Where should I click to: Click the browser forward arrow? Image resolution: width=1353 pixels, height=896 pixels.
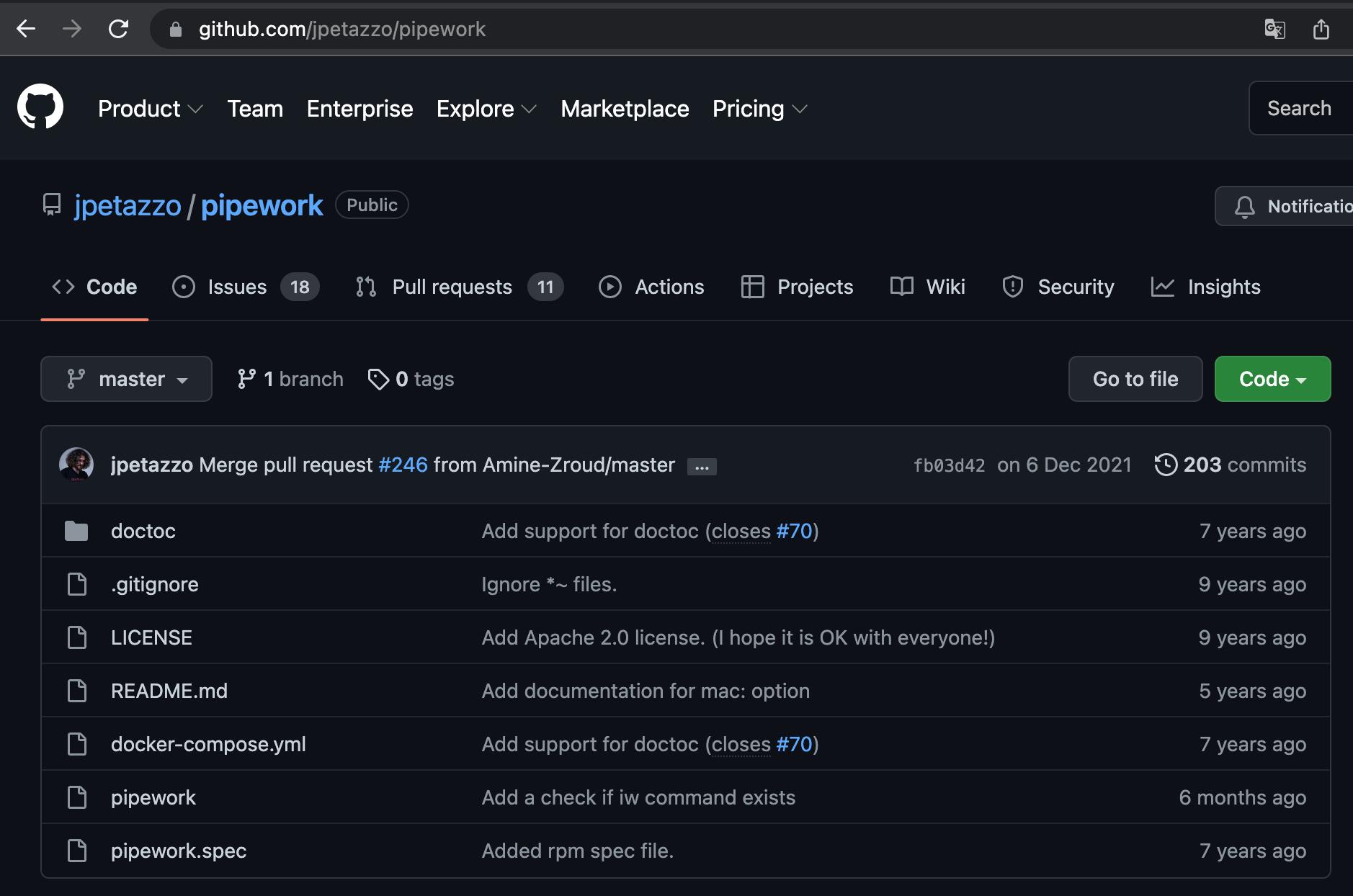[72, 29]
